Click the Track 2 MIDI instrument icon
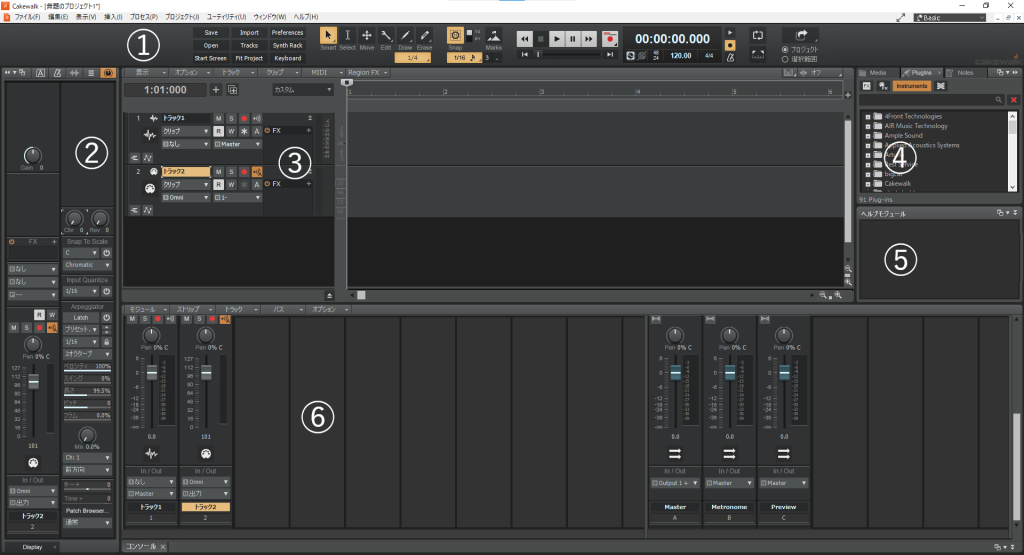The height and width of the screenshot is (555, 1024). click(150, 189)
